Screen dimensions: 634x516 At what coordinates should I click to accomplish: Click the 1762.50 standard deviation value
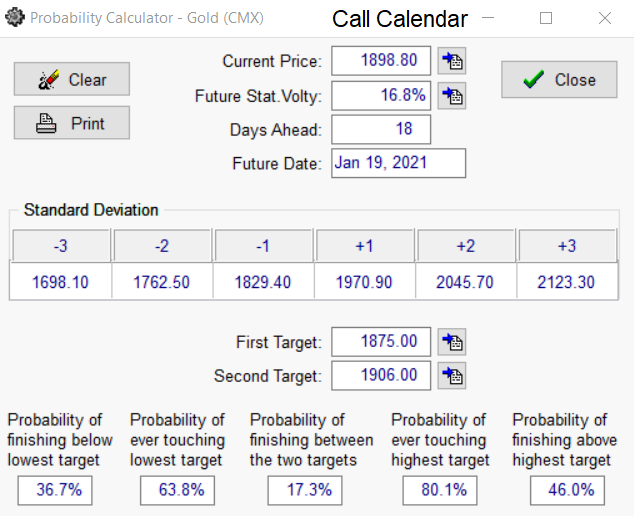tap(162, 282)
